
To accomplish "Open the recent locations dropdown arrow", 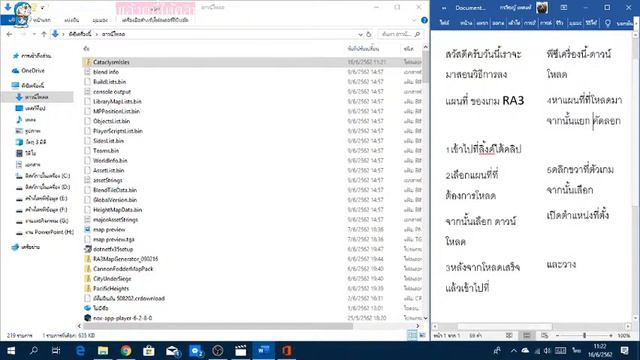I will 34,34.
